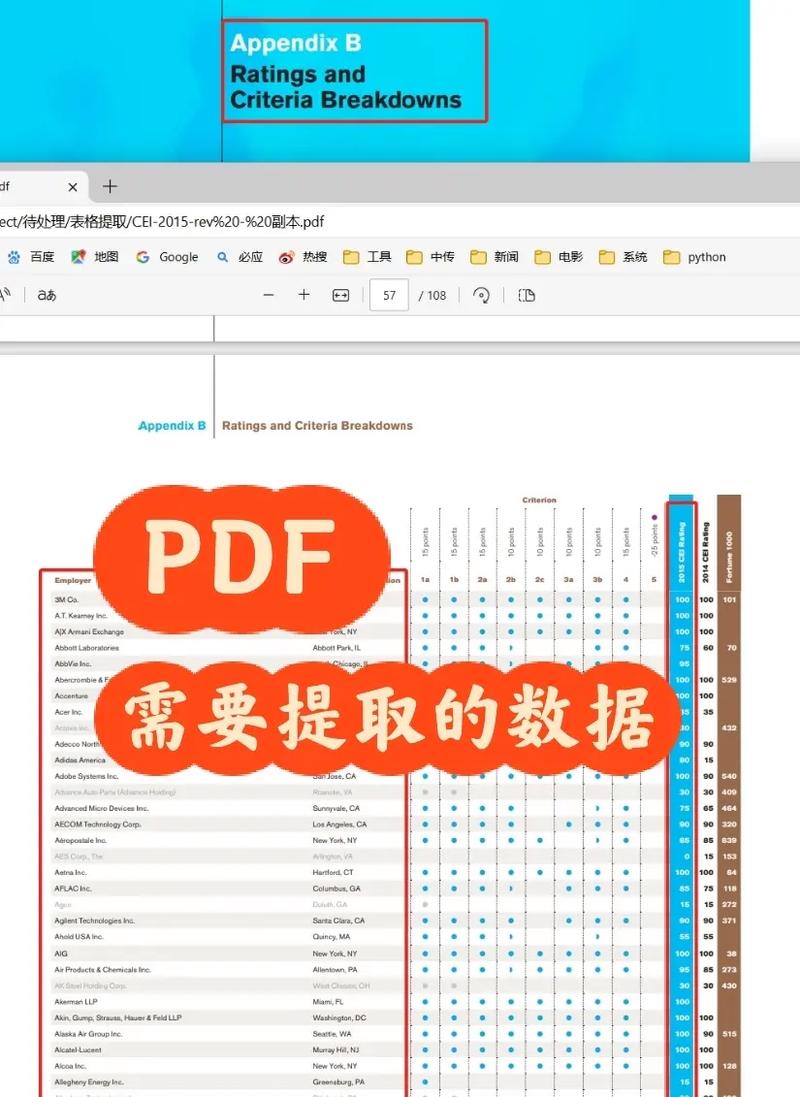Click the 'Ahold USA Inc.' employer row
The height and width of the screenshot is (1097, 800).
click(79, 937)
